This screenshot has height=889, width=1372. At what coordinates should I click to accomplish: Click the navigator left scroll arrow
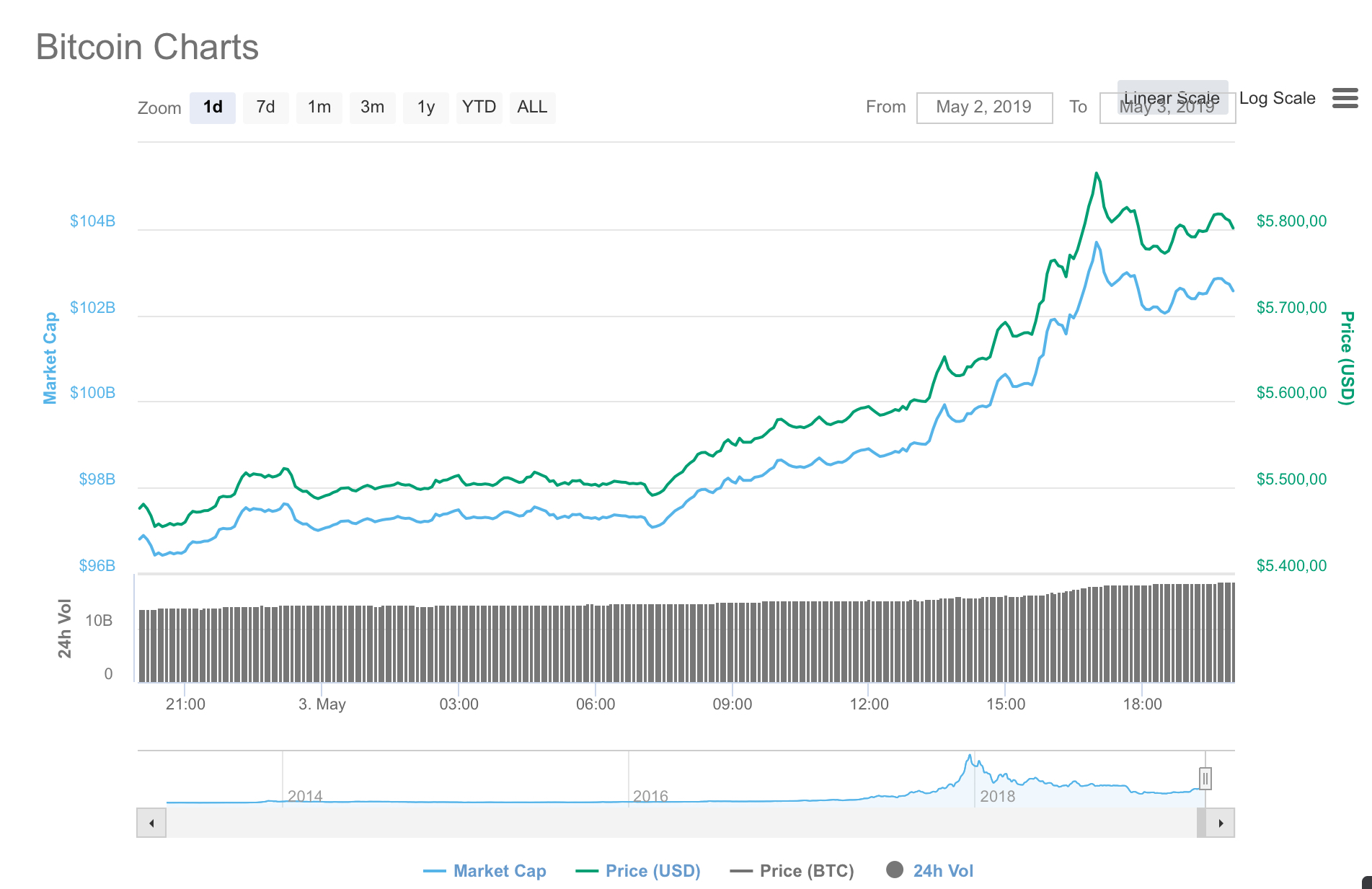151,823
